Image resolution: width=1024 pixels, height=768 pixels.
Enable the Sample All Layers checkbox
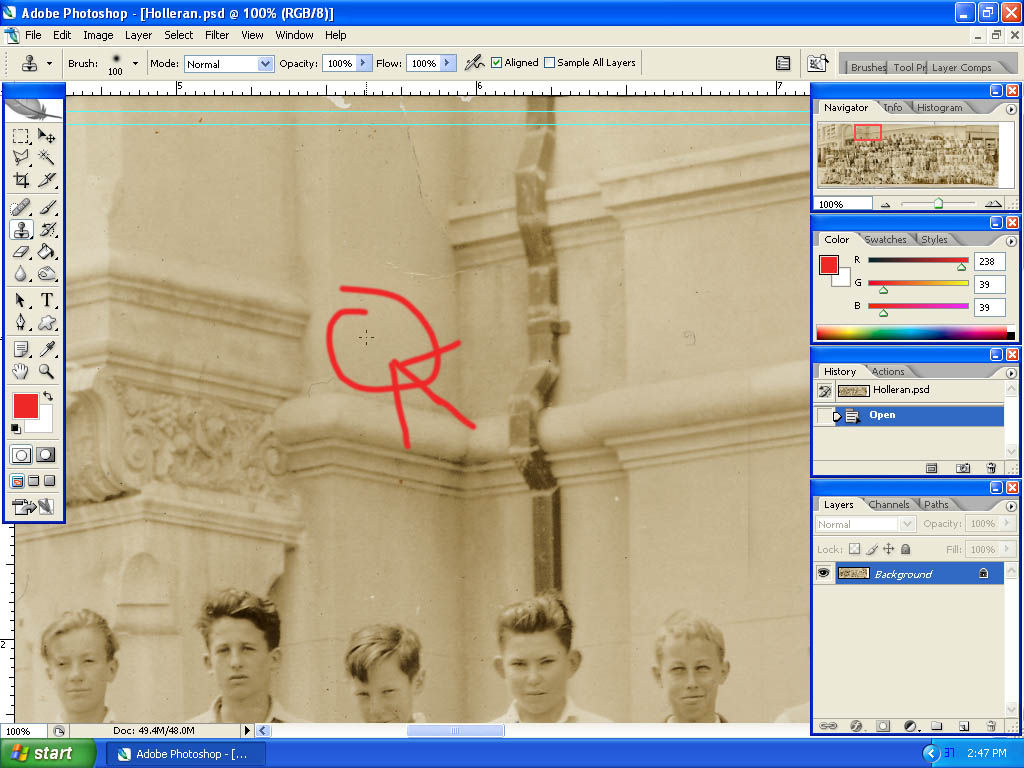549,63
